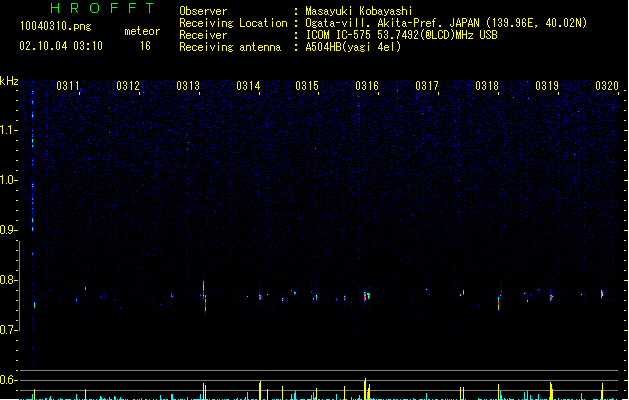Viewport: 629px width, 400px height.
Task: Select the file name 10040310.png
Action: click(x=55, y=26)
